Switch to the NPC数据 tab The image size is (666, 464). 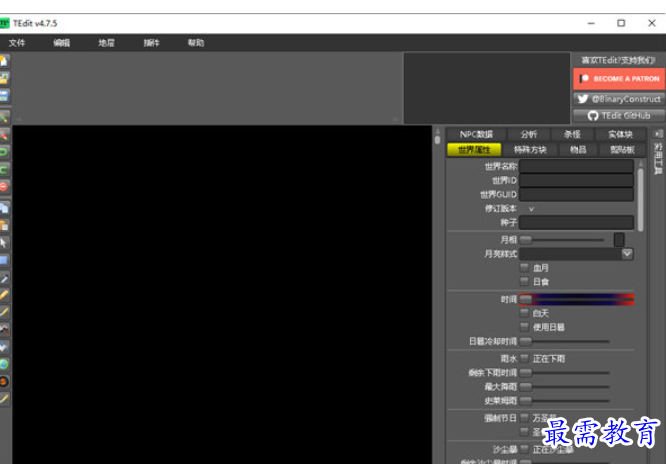(x=476, y=134)
